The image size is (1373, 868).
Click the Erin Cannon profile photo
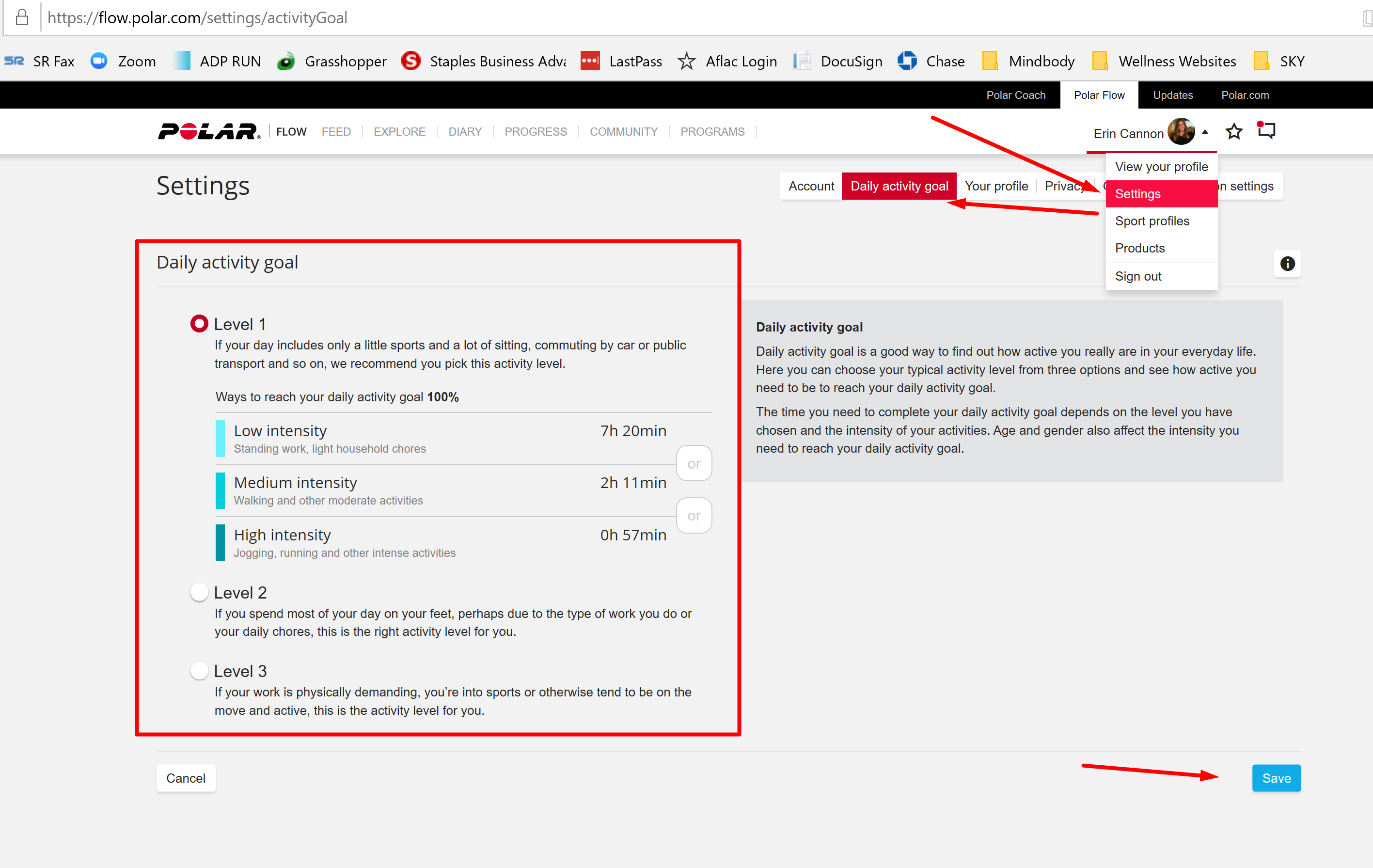click(1181, 132)
